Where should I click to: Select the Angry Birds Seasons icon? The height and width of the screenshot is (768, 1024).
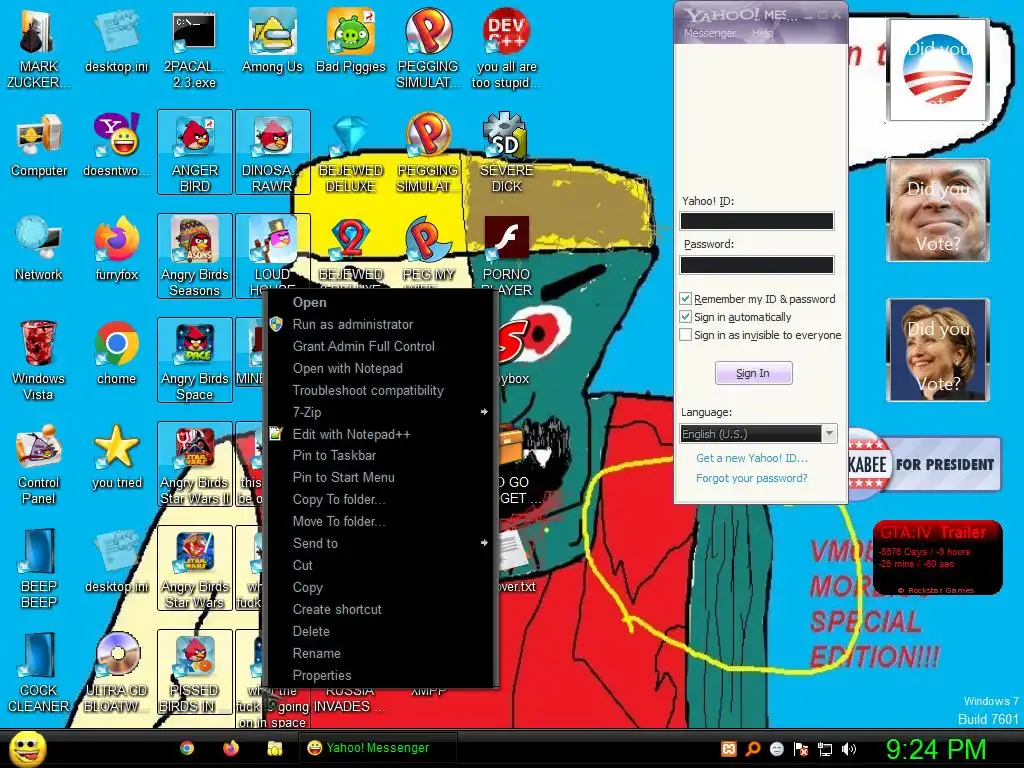click(195, 256)
